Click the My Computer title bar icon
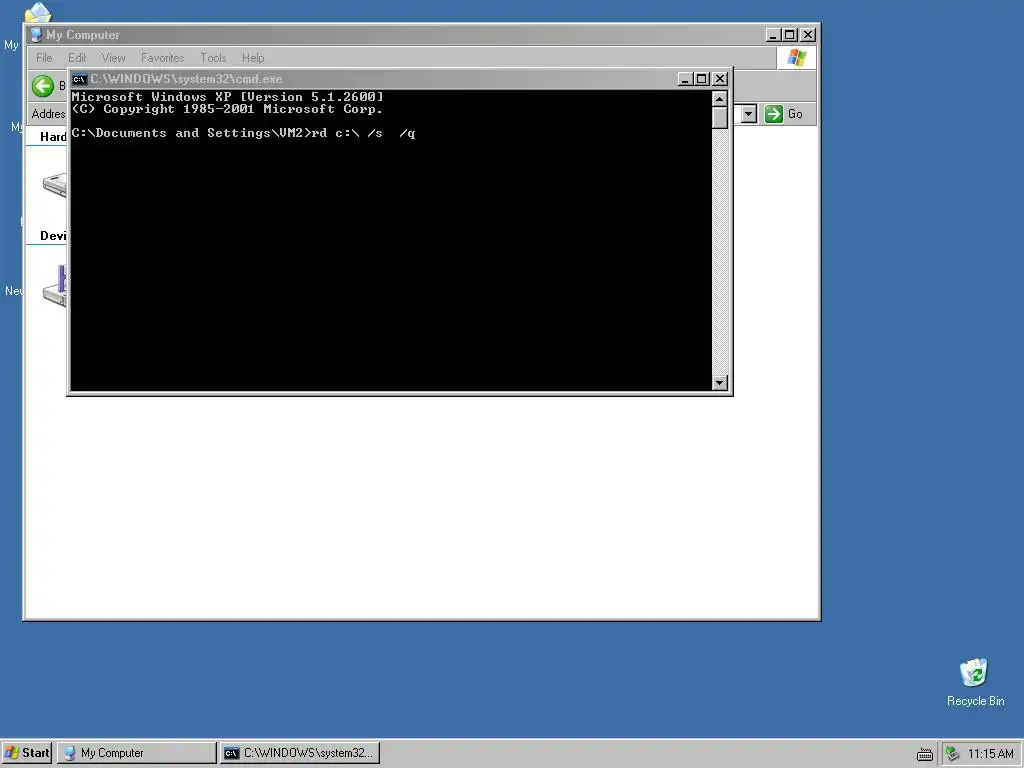 click(37, 35)
